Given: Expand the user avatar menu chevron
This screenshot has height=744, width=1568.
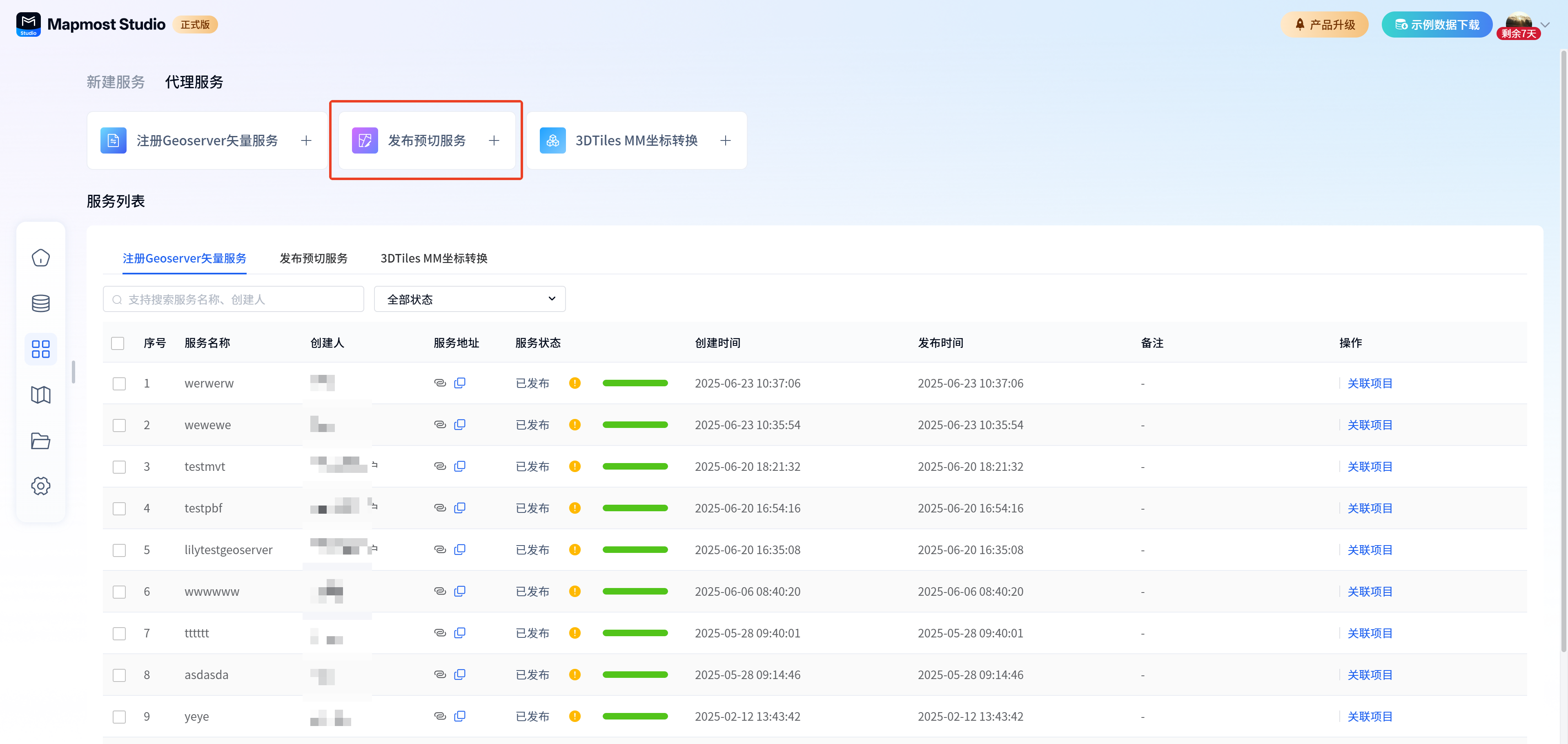Looking at the screenshot, I should point(1544,25).
